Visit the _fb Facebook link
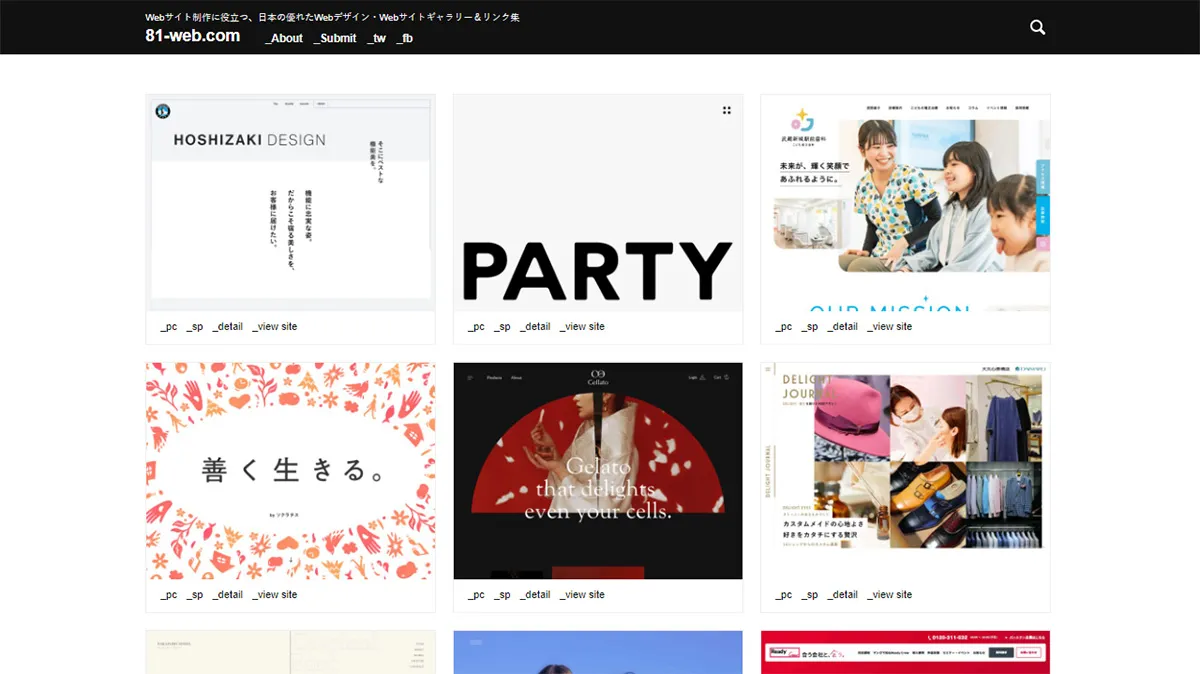The height and width of the screenshot is (674, 1200). (404, 38)
